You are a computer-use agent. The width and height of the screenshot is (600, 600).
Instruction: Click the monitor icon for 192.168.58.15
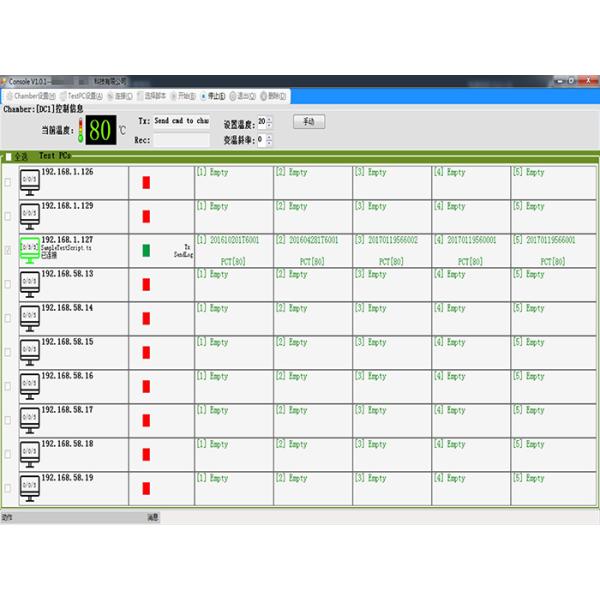tap(30, 354)
